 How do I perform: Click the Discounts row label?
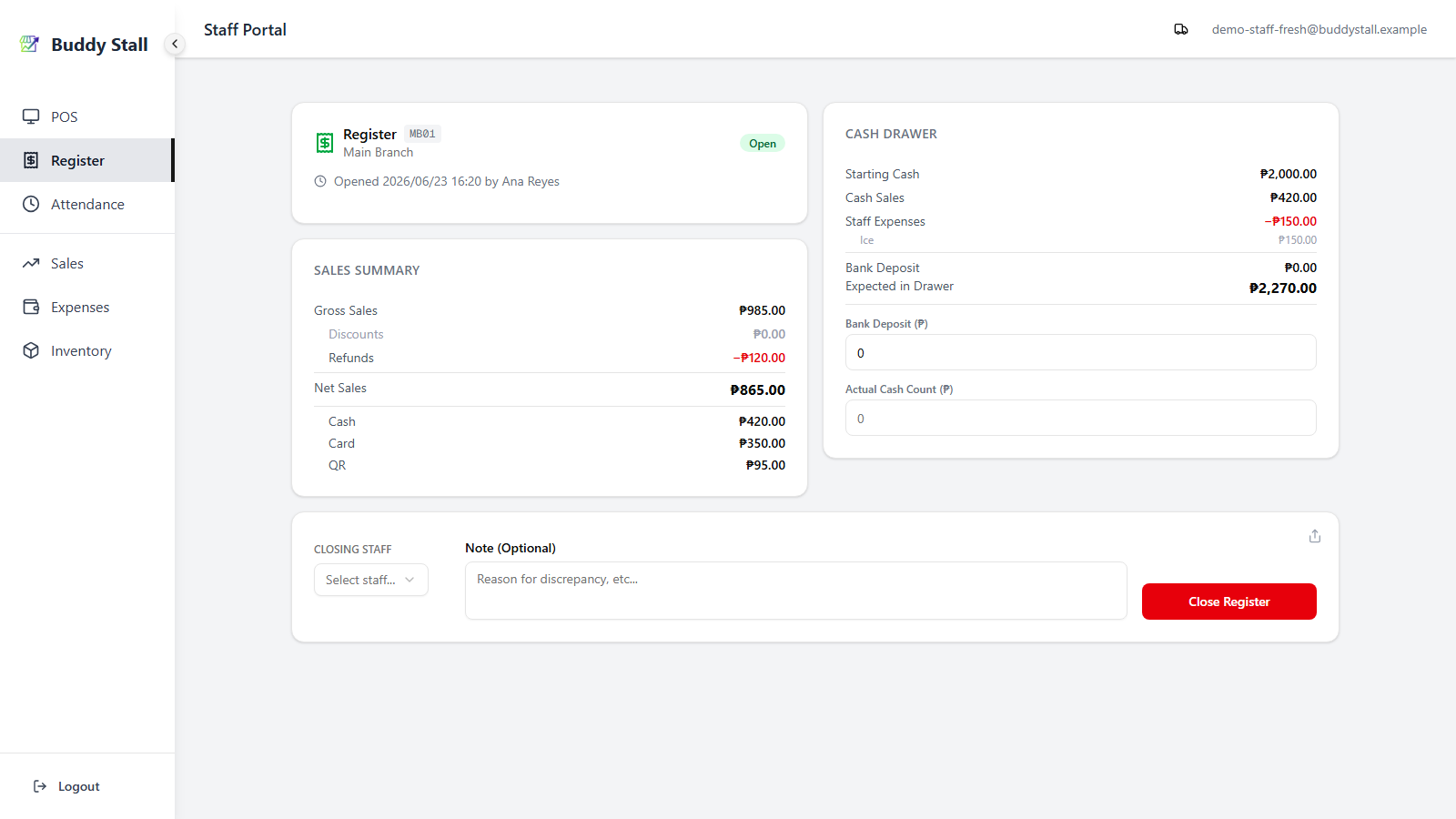click(356, 334)
